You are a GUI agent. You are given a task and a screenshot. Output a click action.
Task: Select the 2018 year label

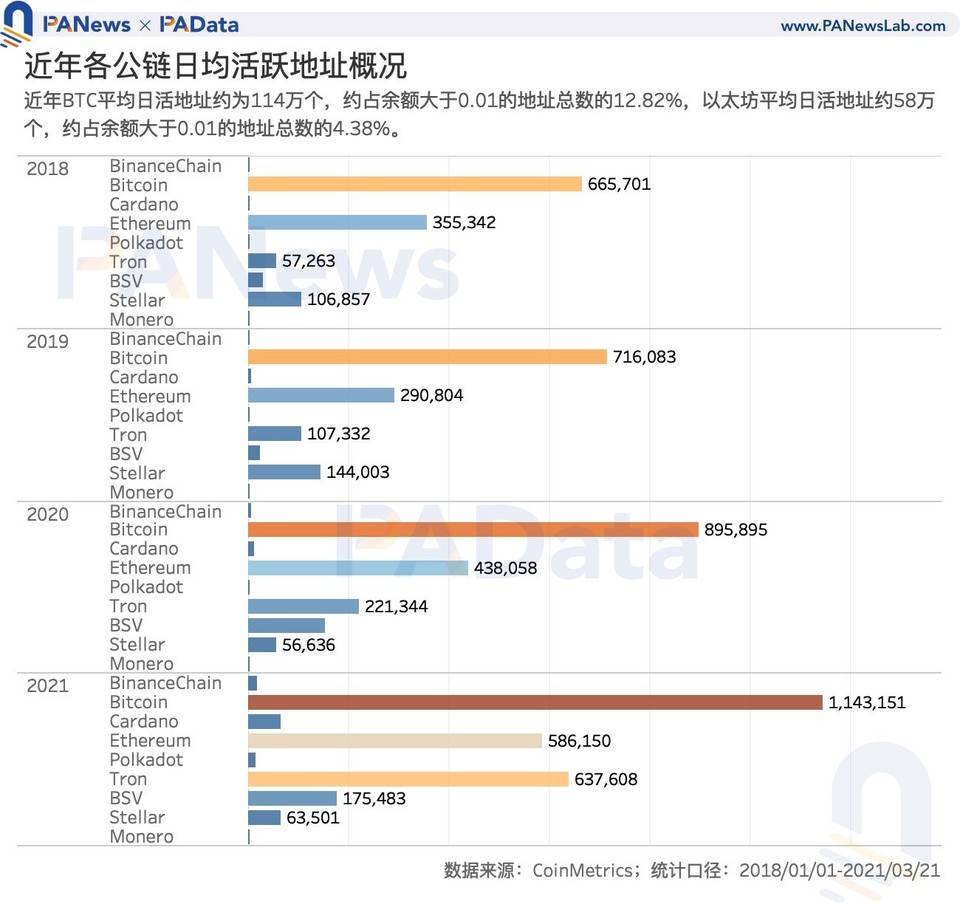click(x=47, y=169)
